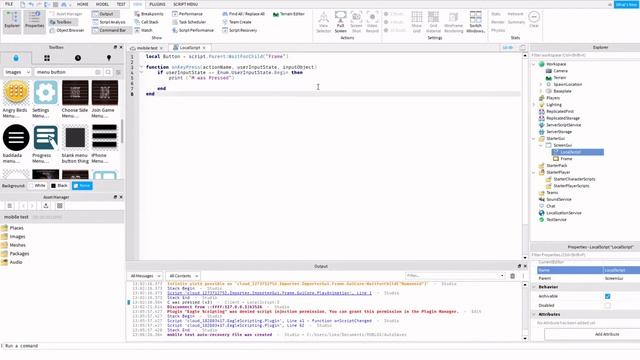Open the Terrain Editor

tap(289, 14)
